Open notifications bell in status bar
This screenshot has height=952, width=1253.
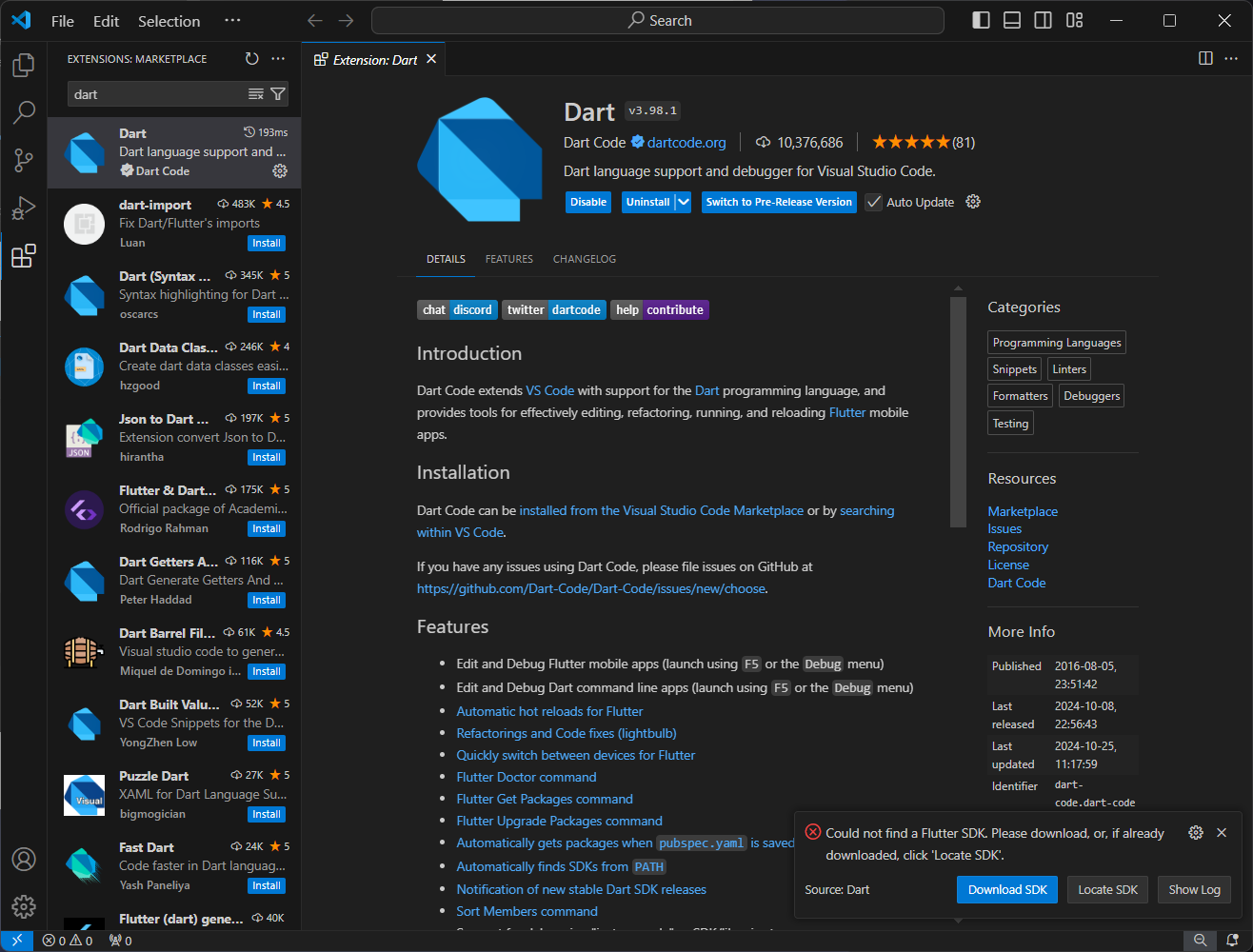click(1233, 941)
